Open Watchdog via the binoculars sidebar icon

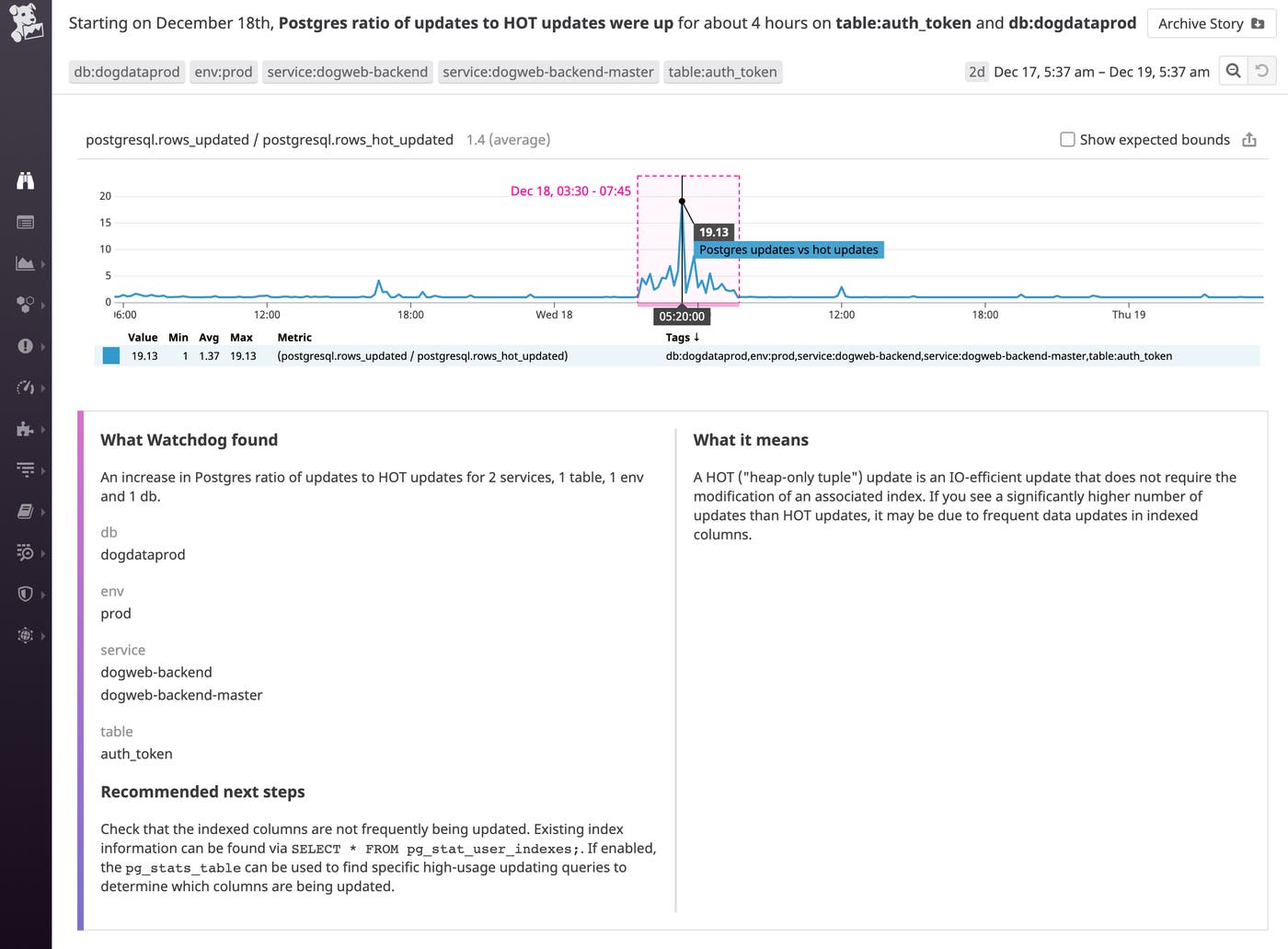coord(26,181)
